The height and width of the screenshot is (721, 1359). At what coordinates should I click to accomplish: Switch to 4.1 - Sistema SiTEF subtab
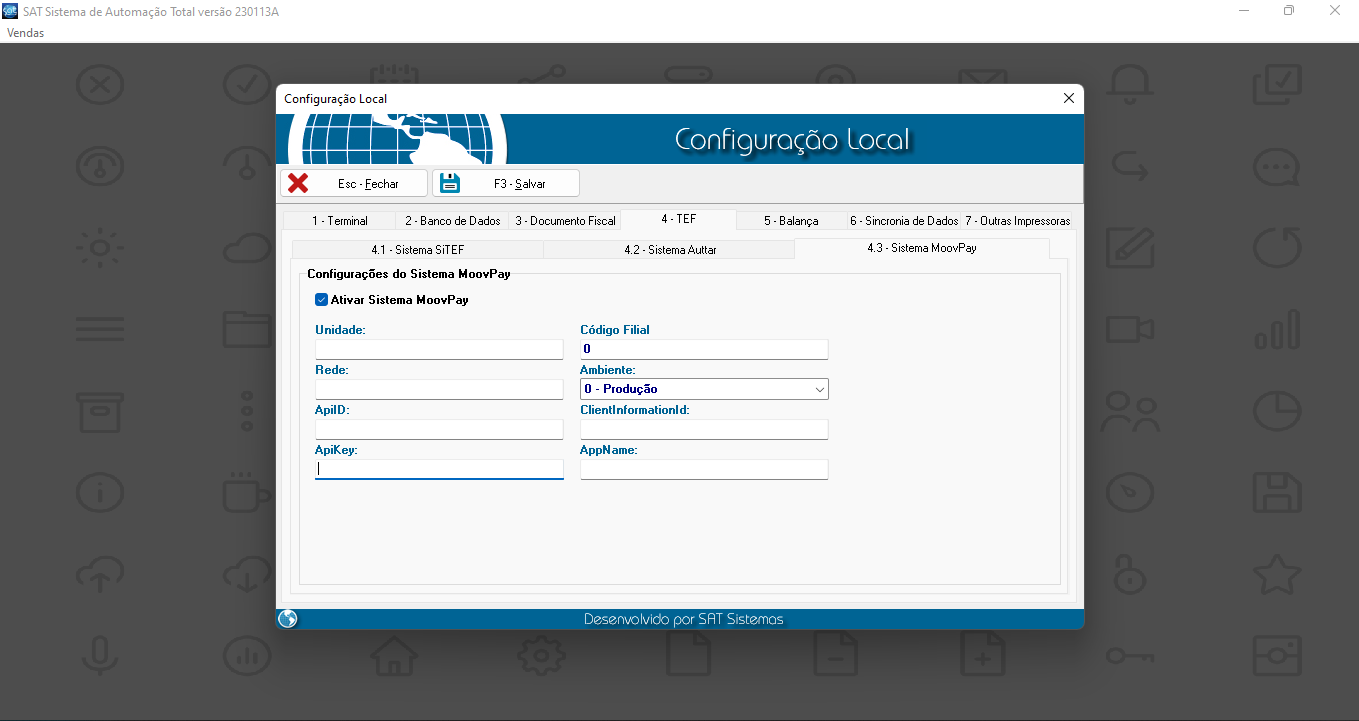coord(417,250)
